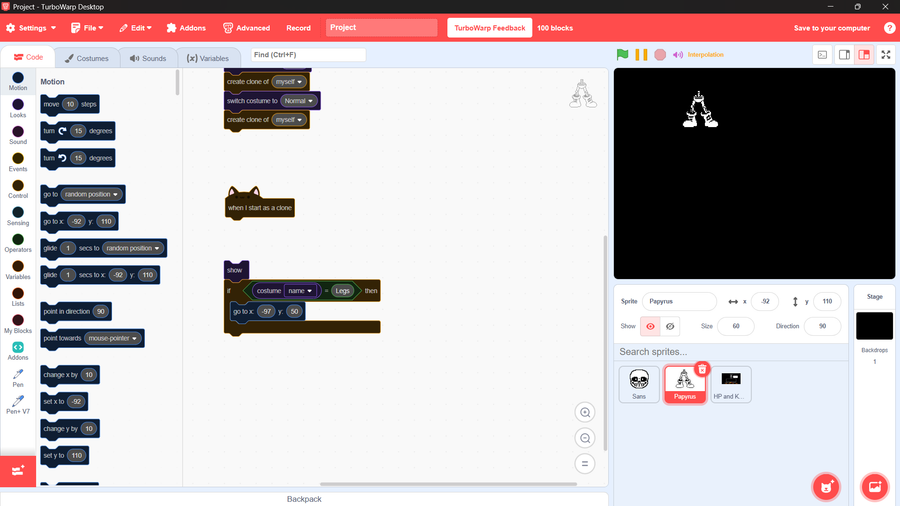Open the Edit dropdown menu
Viewport: 900px width, 506px height.
[135, 28]
